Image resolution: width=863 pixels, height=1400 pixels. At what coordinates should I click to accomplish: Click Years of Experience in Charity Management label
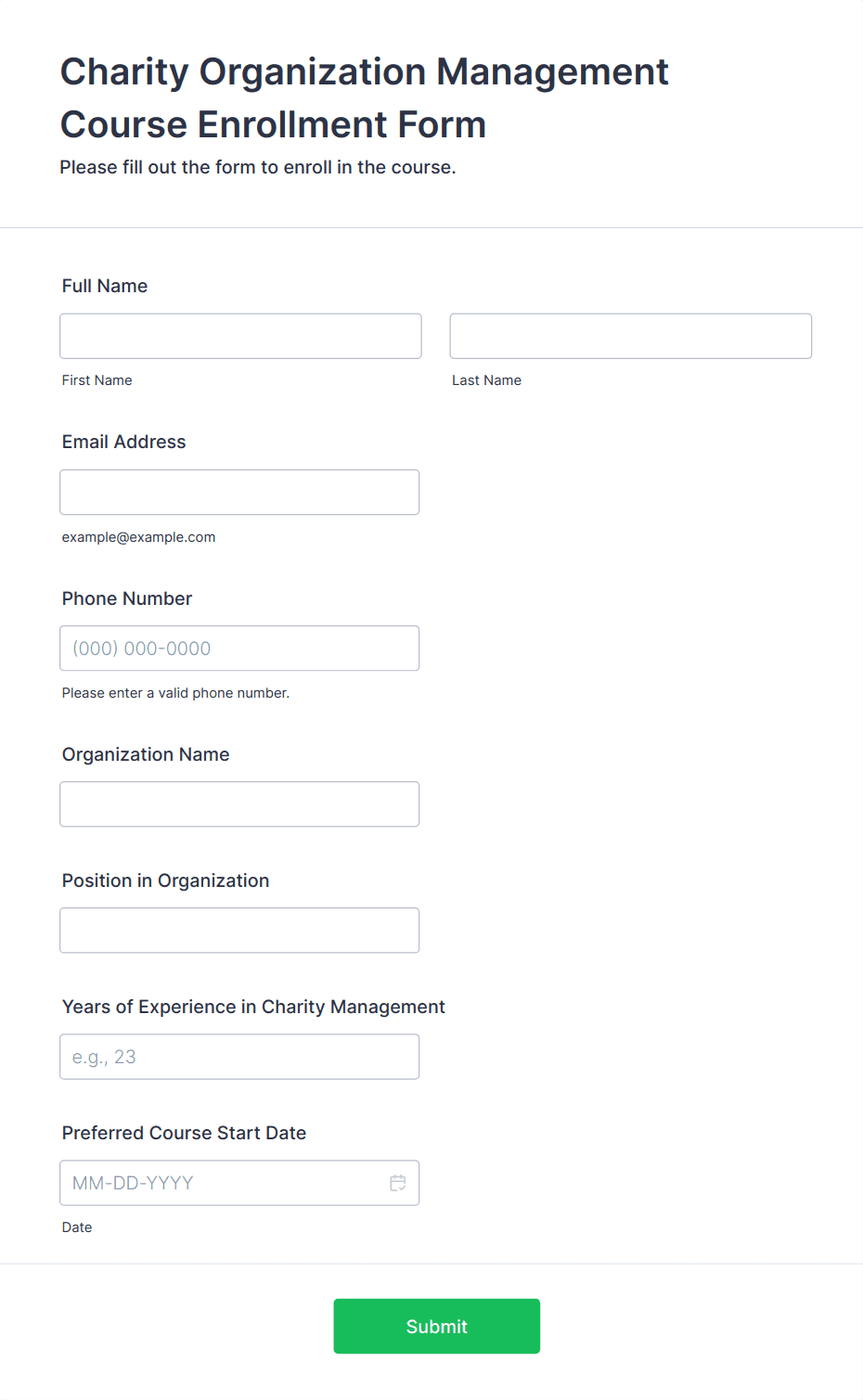(x=253, y=1007)
